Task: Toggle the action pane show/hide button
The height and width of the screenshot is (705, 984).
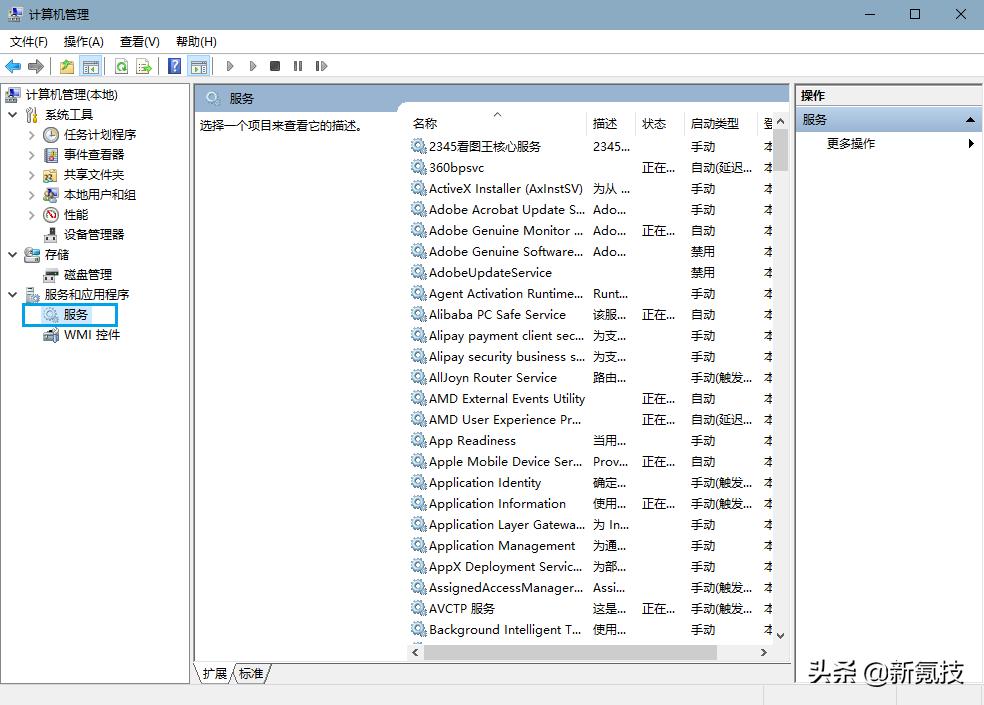Action: [x=198, y=66]
